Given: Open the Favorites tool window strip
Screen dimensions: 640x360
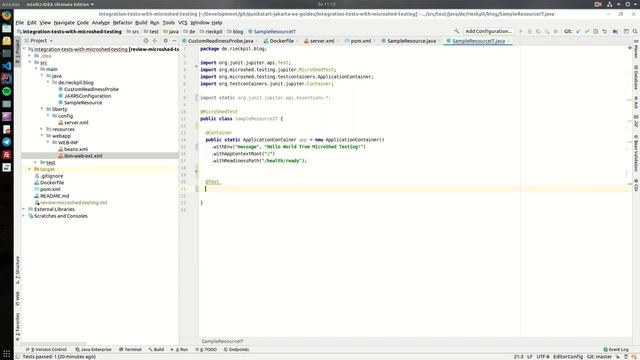Looking at the screenshot, I should (18, 327).
